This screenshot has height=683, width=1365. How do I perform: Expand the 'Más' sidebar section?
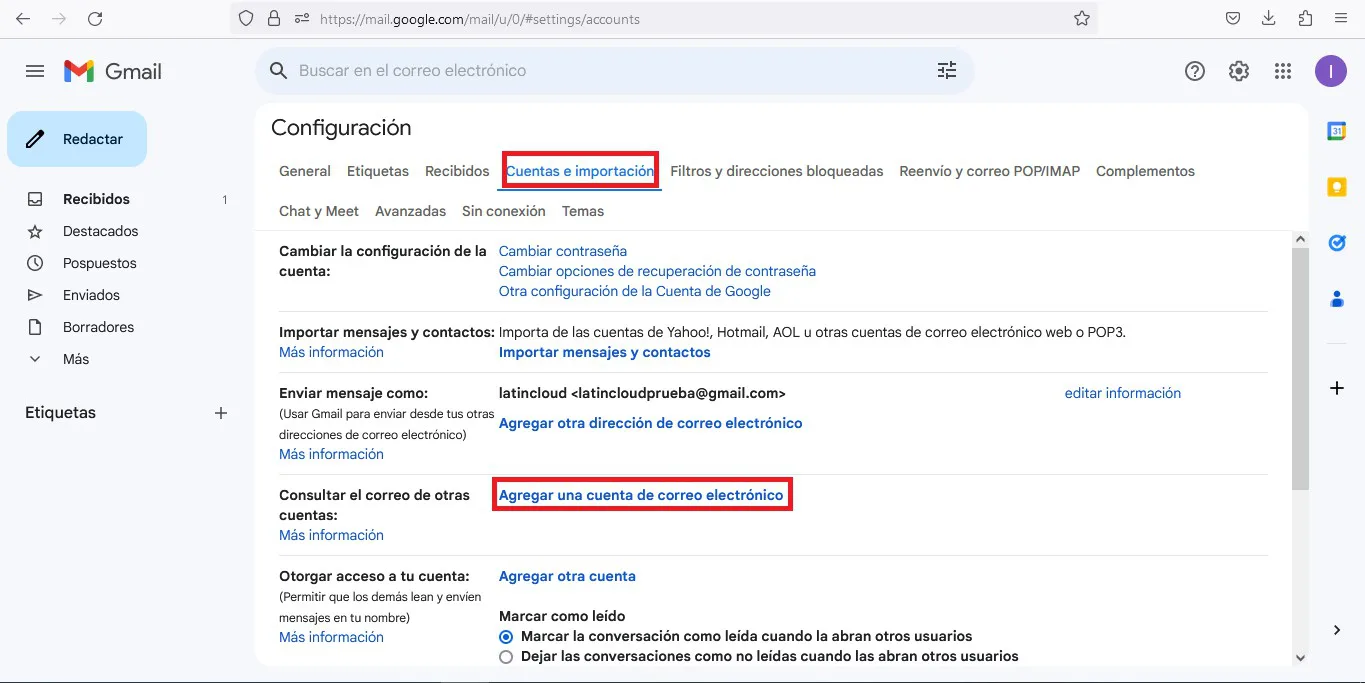pos(76,359)
